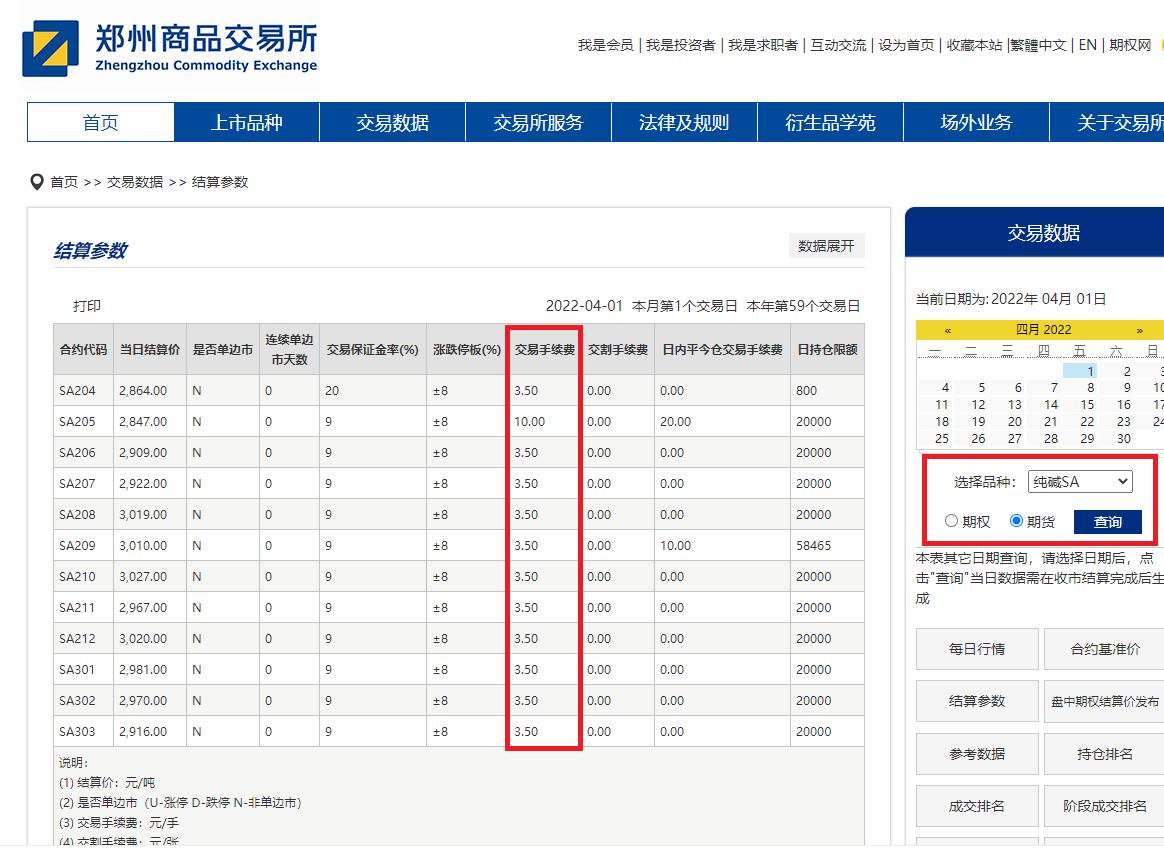Click the 查询 query button
The width and height of the screenshot is (1164, 850).
tap(1110, 521)
